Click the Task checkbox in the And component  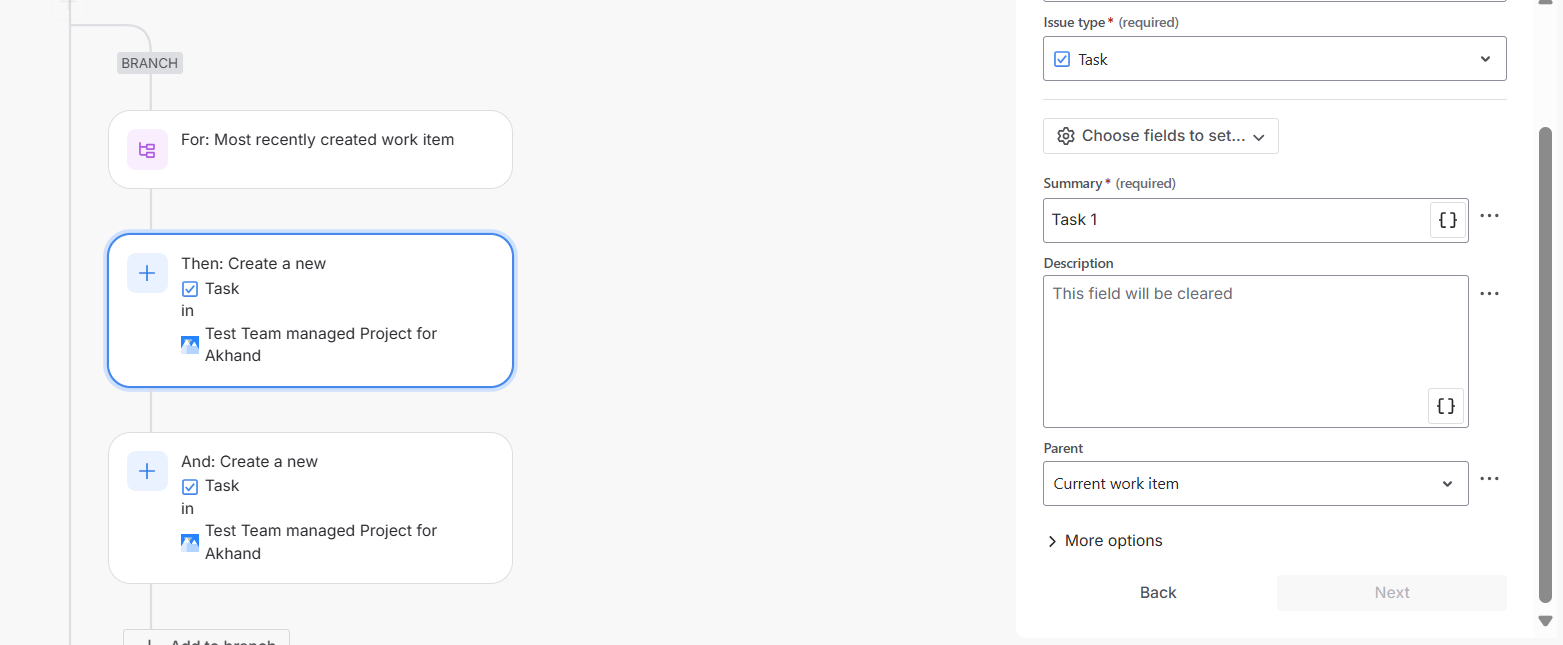point(189,485)
